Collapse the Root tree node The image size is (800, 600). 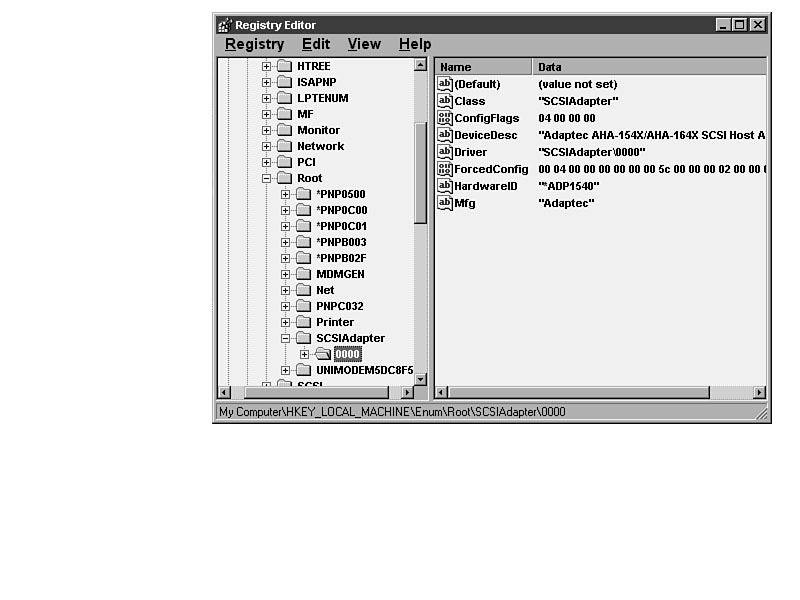click(267, 178)
